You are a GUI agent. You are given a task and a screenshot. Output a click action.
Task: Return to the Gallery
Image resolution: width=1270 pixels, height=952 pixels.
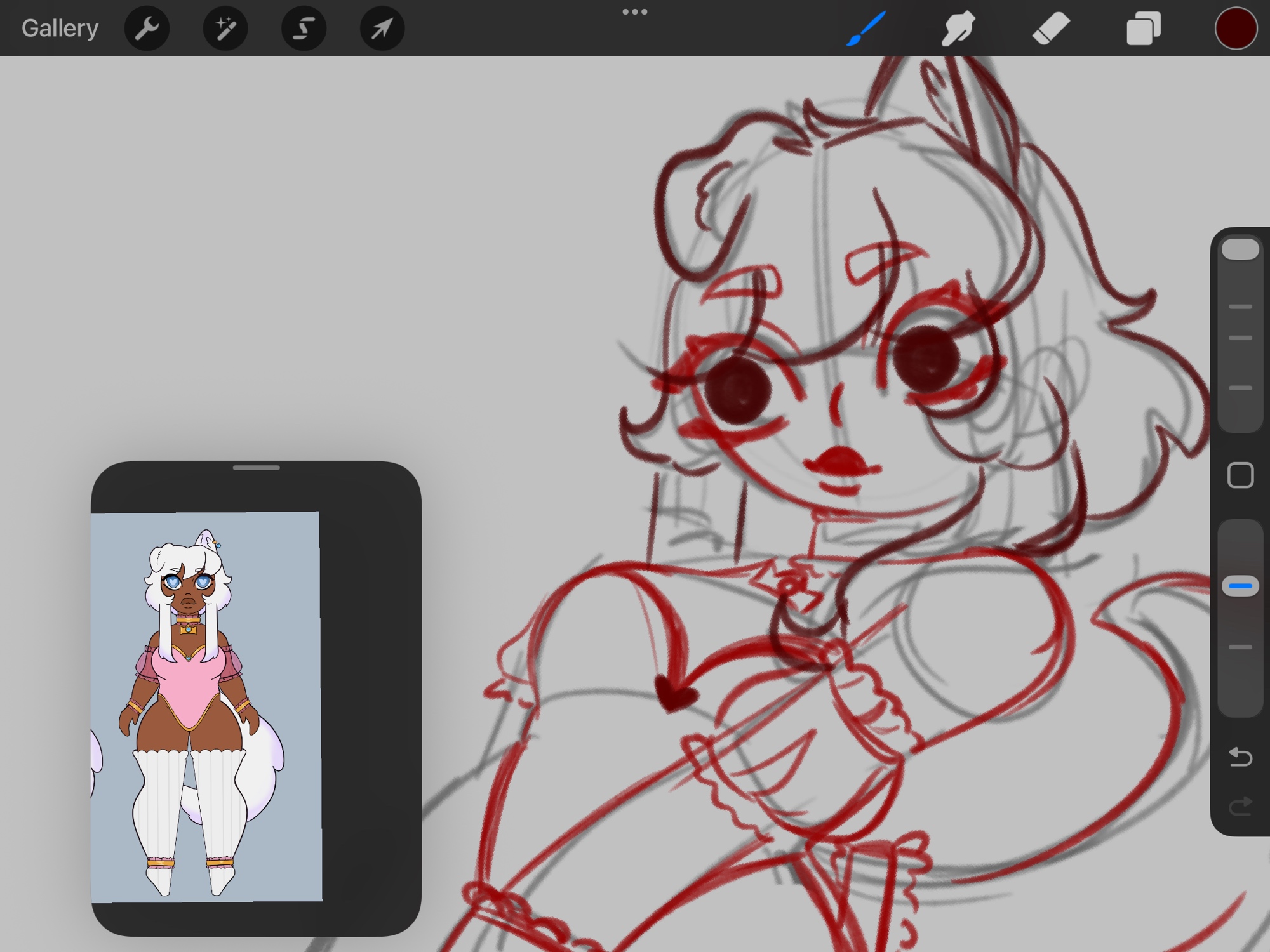60,29
